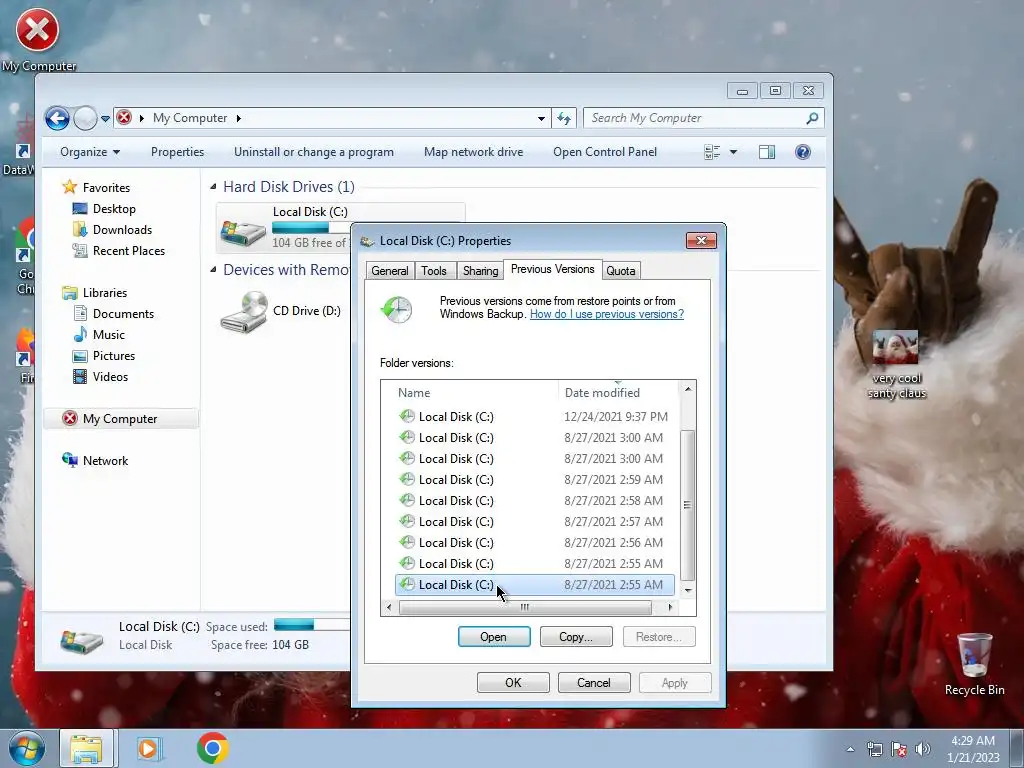
Task: Open the Organize menu
Action: click(x=90, y=152)
